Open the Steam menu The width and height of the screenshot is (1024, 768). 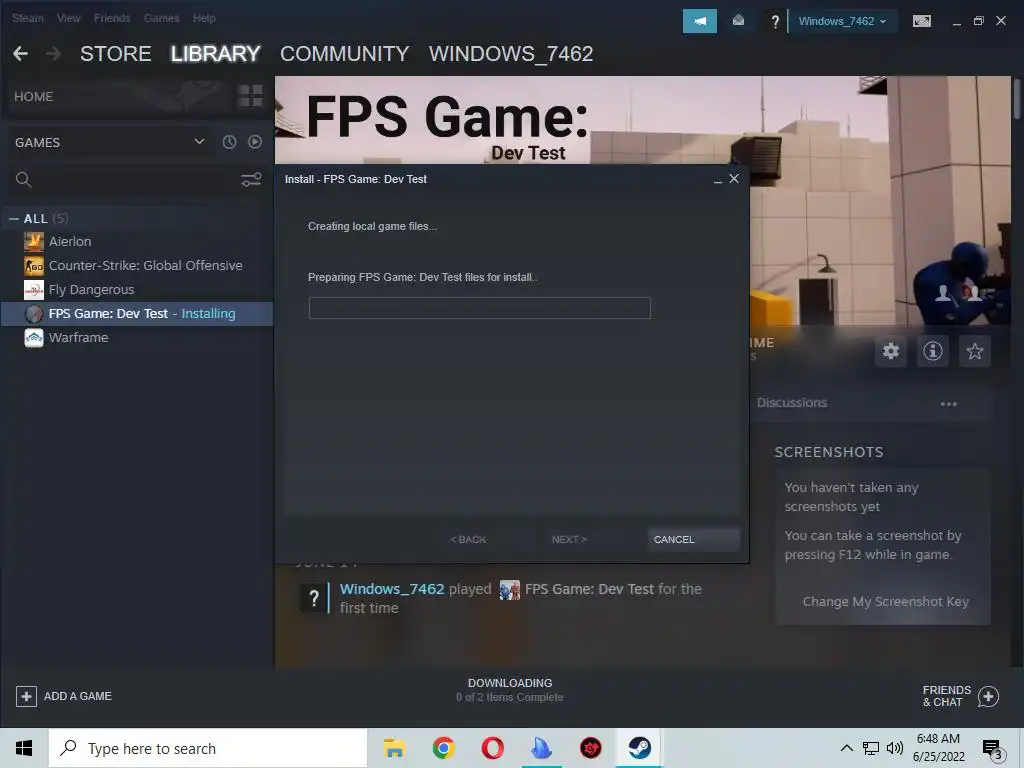[x=27, y=18]
